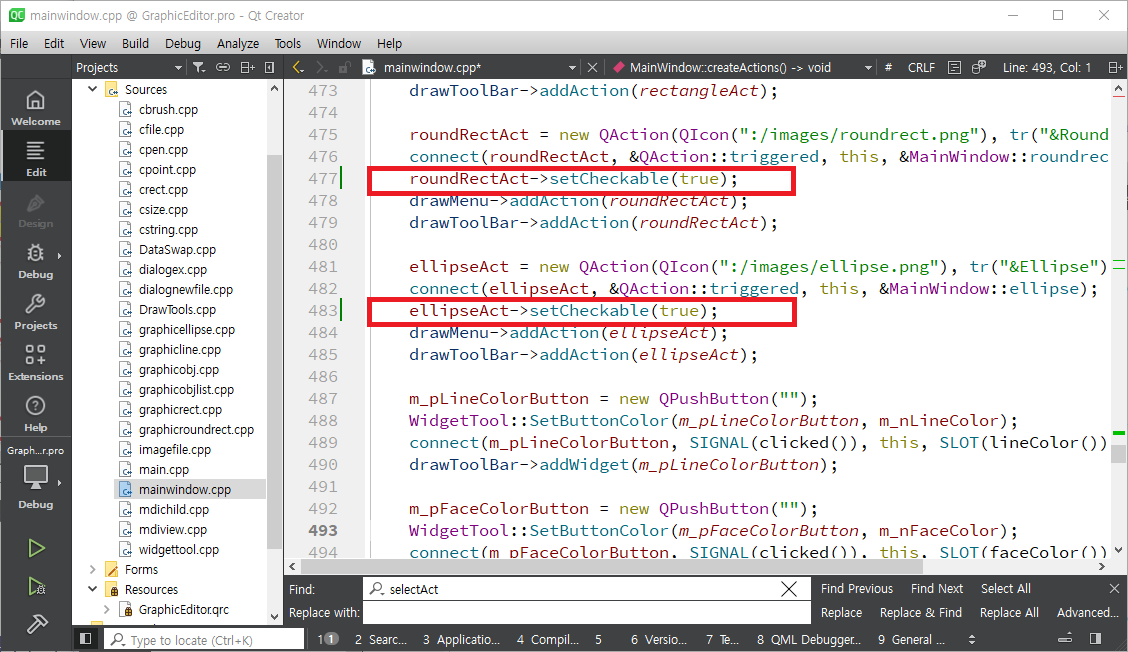
Task: Open Help mode in sidebar
Action: [x=35, y=414]
